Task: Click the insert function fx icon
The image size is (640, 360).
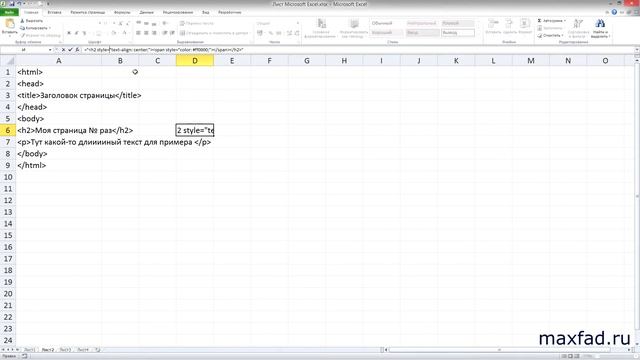Action: pyautogui.click(x=77, y=50)
